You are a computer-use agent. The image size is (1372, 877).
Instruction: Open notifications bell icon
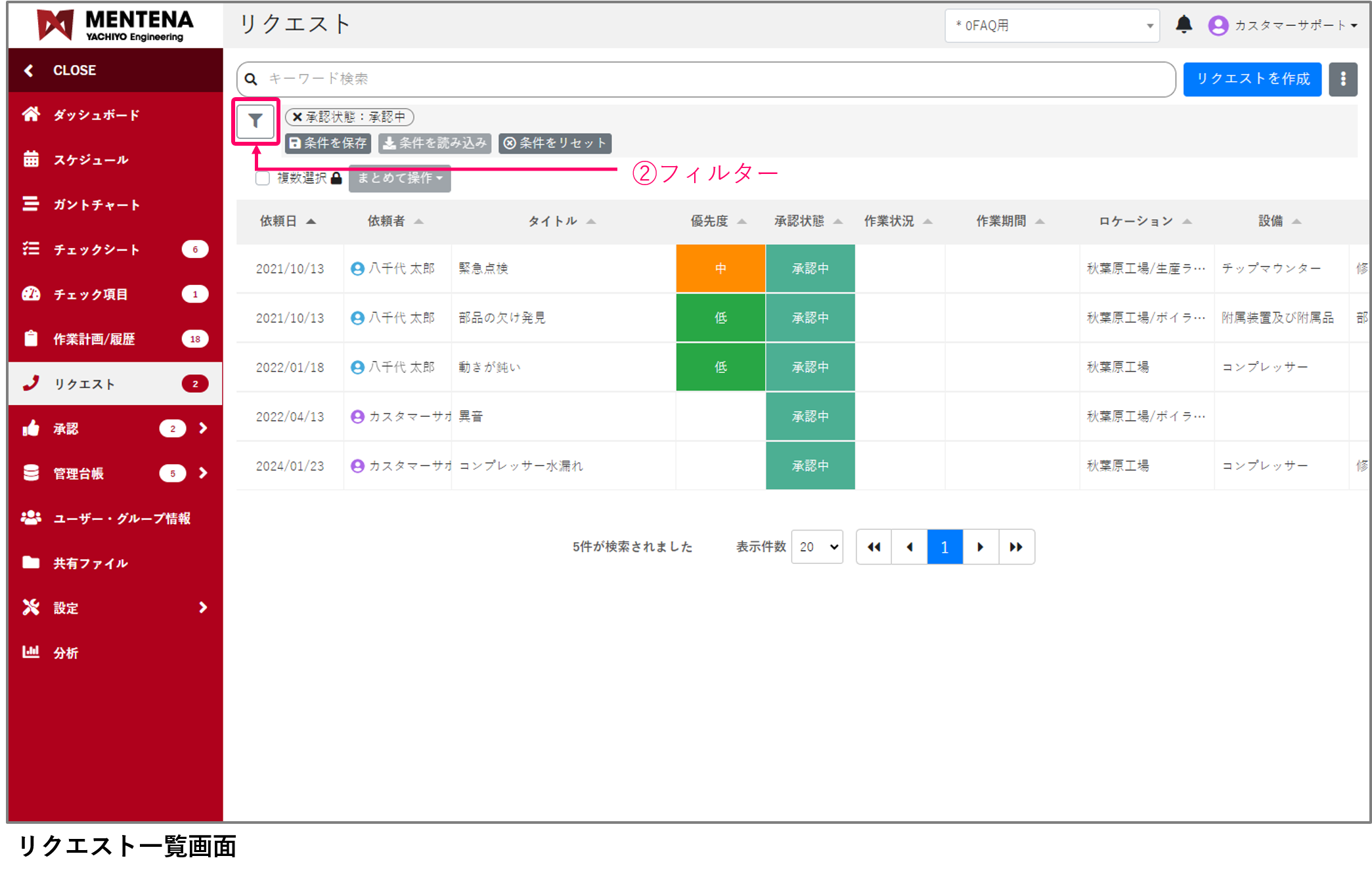[1184, 25]
